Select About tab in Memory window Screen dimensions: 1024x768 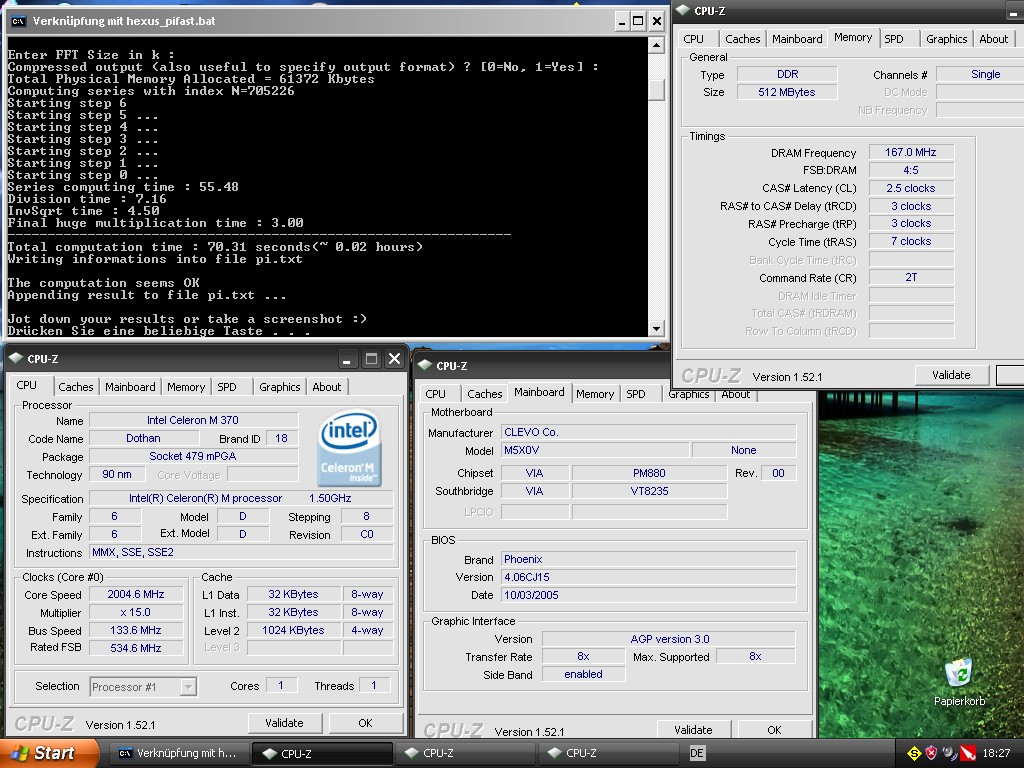(x=993, y=39)
